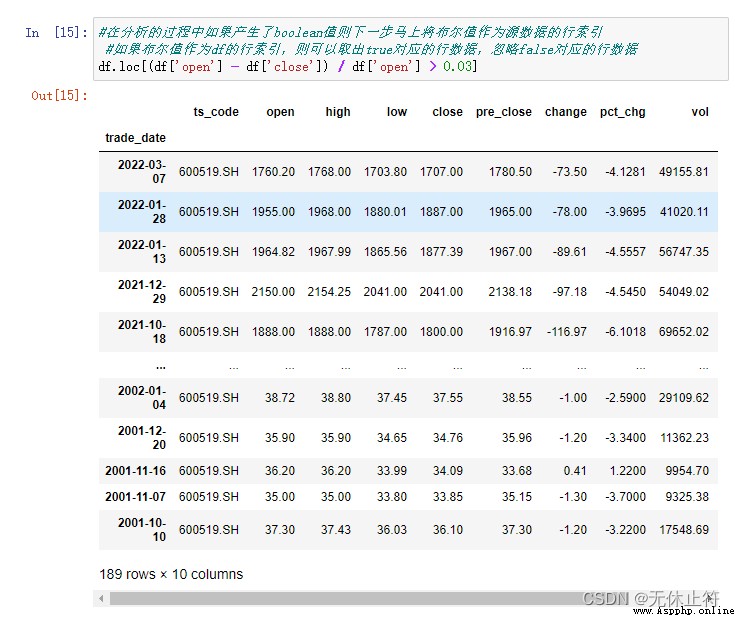Viewport: 735px width, 617px height.
Task: Click vol value 11362.23
Action: click(x=684, y=437)
